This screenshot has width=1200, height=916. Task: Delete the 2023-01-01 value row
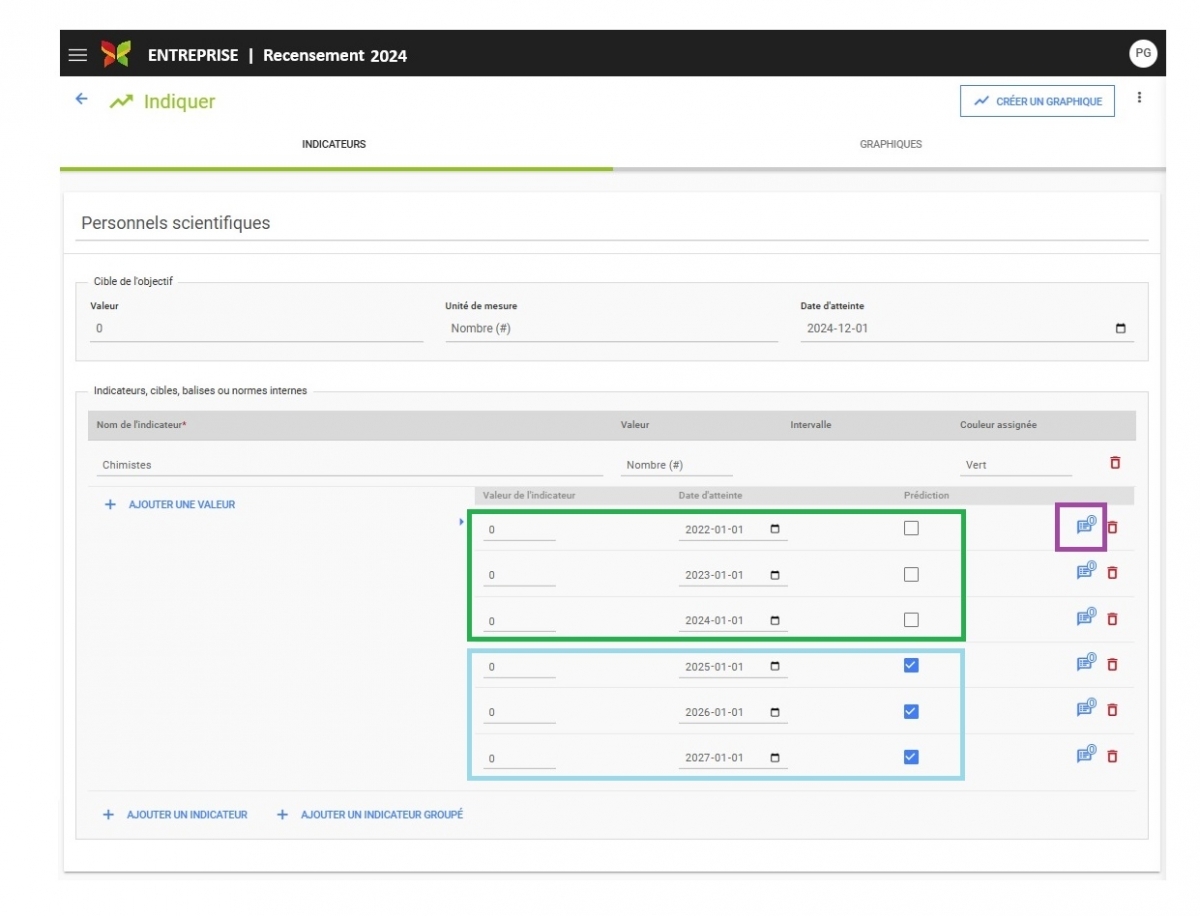pos(1112,573)
